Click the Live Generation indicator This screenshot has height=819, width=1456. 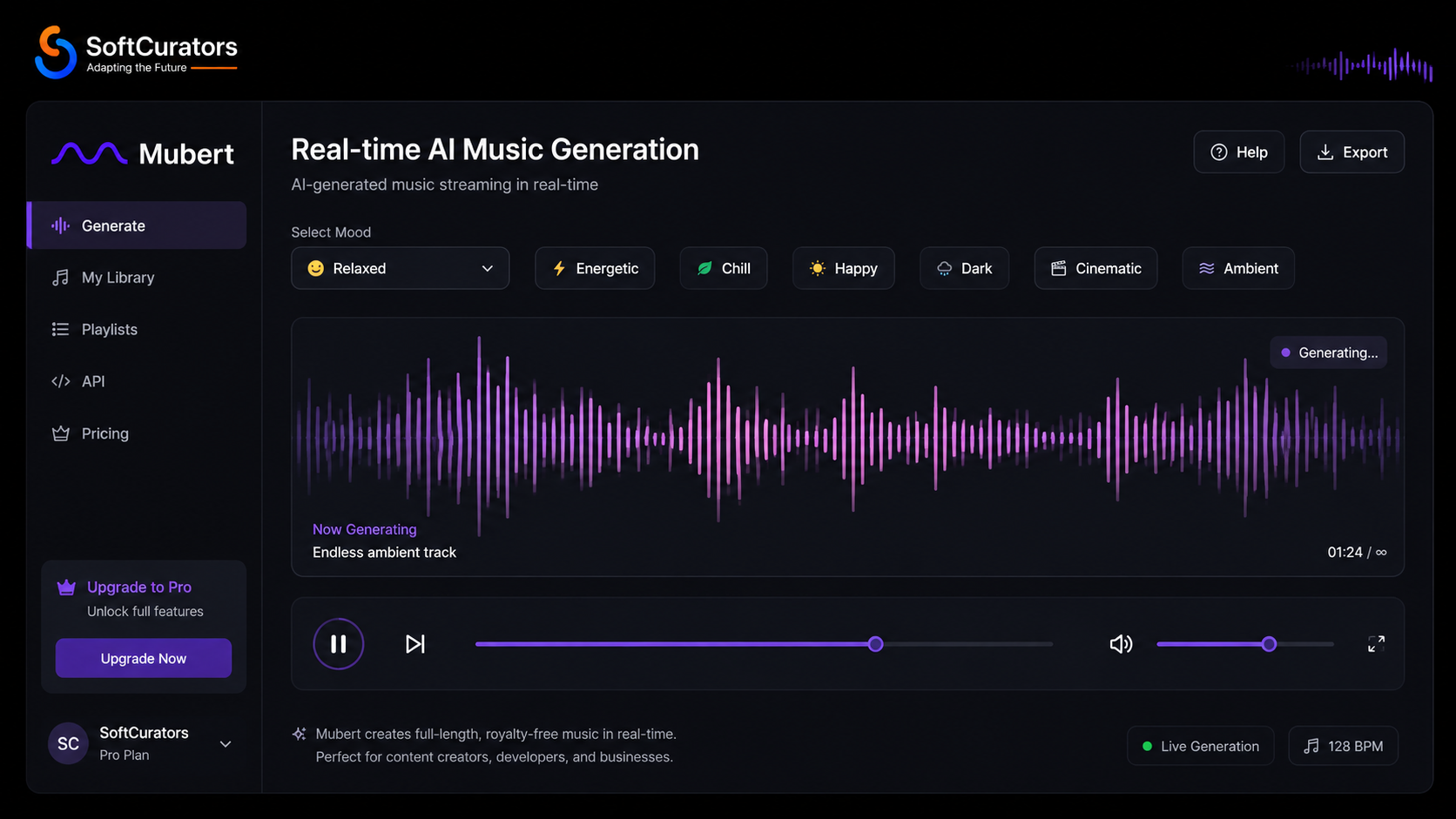(x=1201, y=746)
